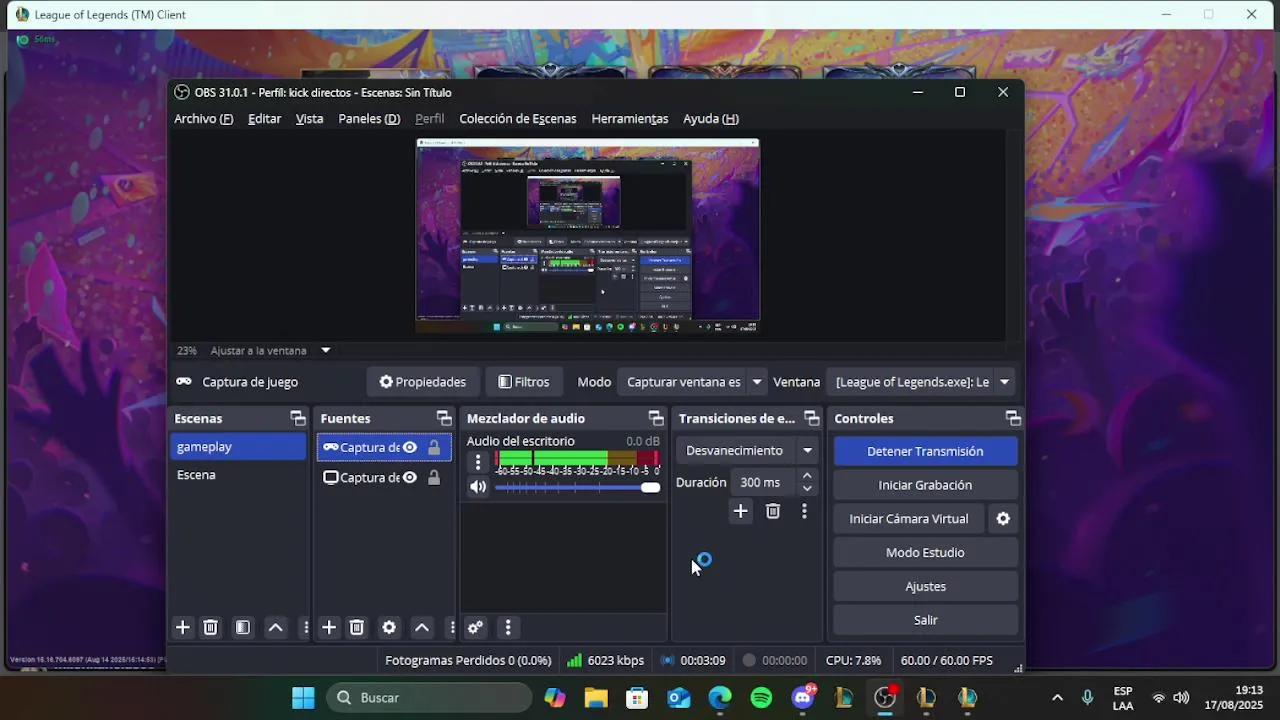Toggle visibility of second Captura de source

[409, 477]
